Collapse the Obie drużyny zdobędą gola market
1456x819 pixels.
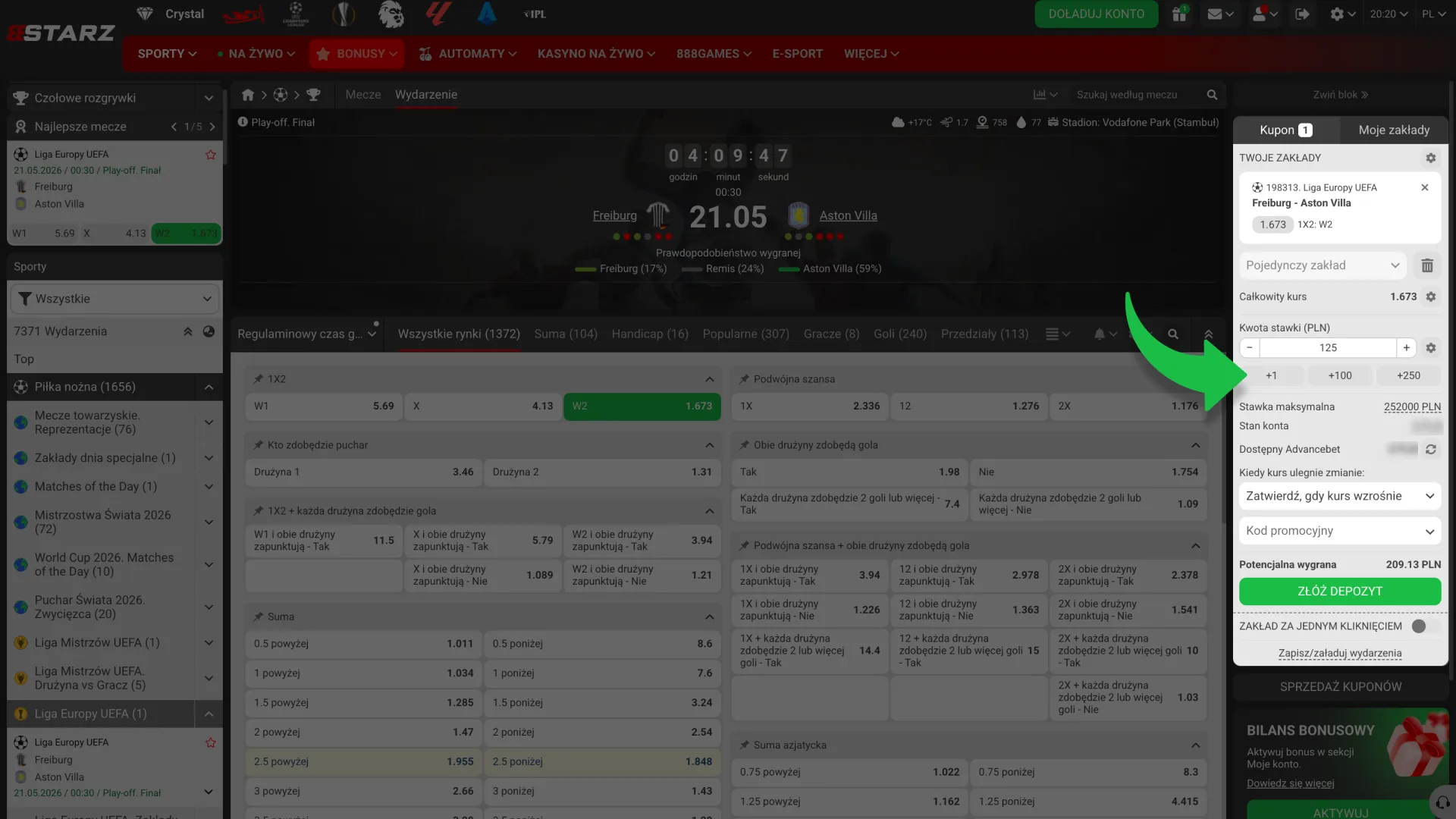[1195, 445]
